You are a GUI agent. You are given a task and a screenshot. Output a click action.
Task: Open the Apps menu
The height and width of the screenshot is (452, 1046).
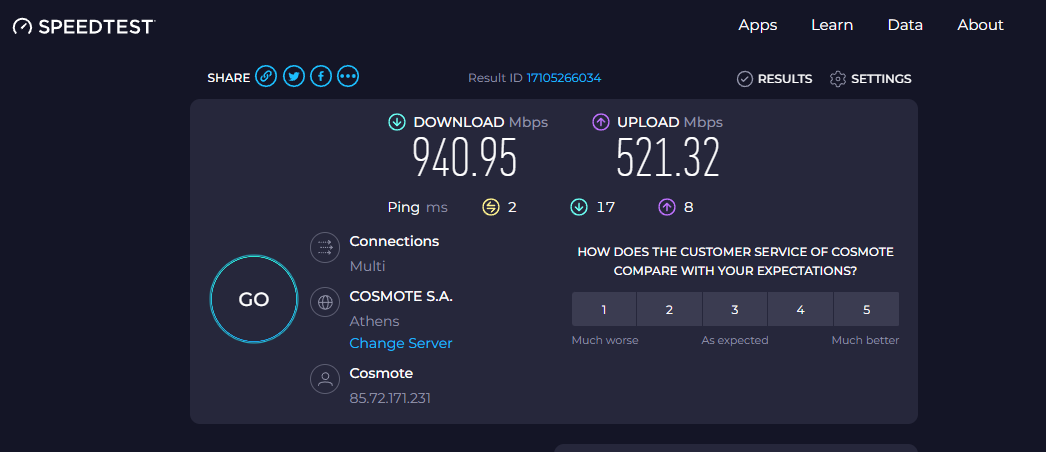tap(758, 25)
